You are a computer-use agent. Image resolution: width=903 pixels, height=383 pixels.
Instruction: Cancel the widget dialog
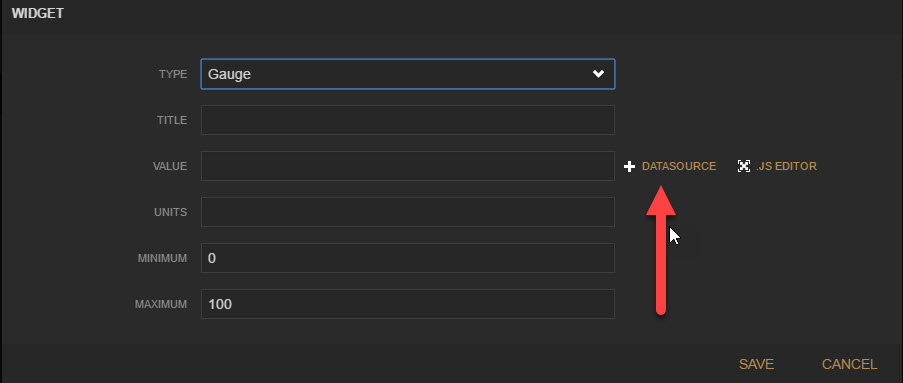(849, 364)
